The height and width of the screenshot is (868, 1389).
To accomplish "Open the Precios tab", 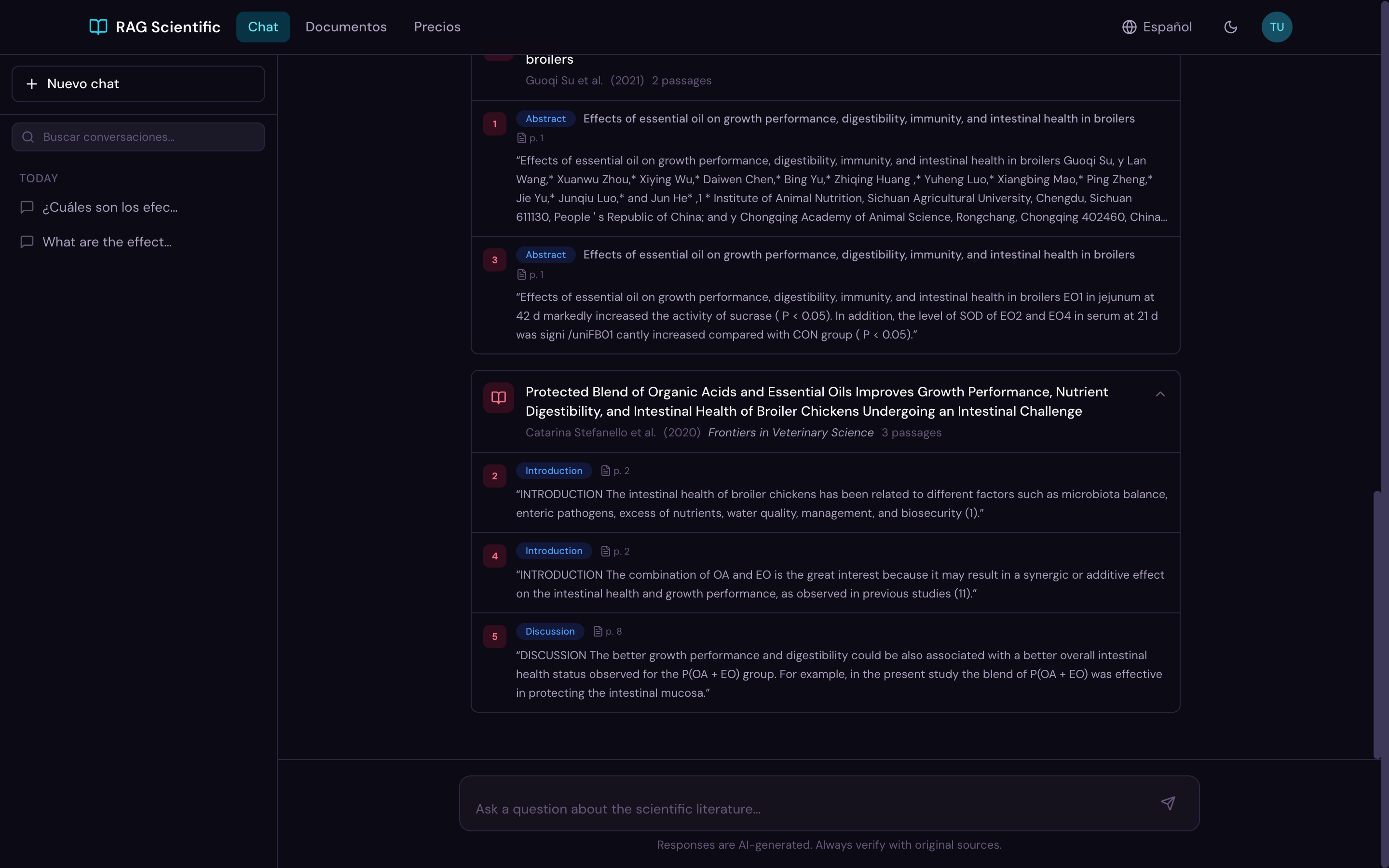I will click(437, 27).
